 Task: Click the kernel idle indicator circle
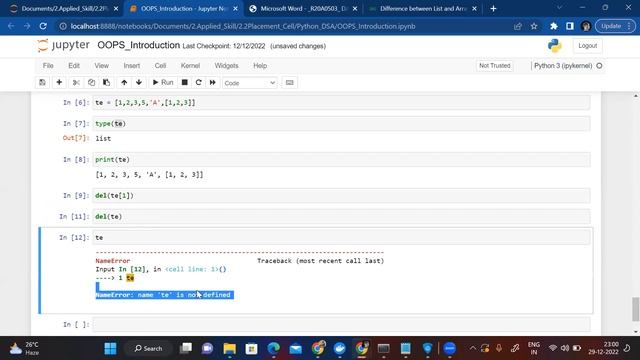coord(599,66)
